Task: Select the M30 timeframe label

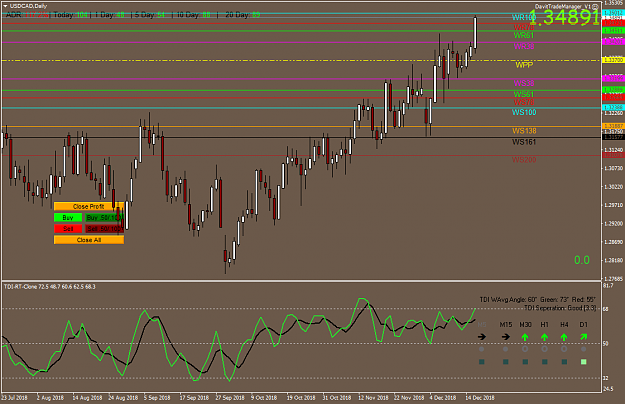Action: tap(525, 325)
